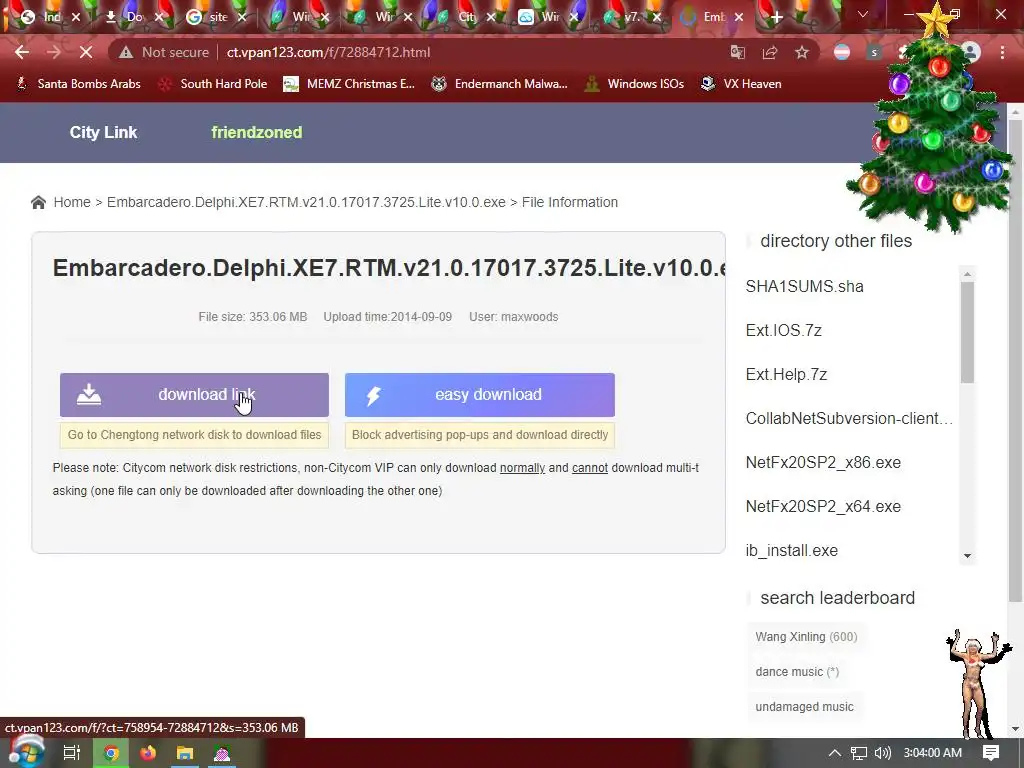Click the home icon in breadcrumb
This screenshot has width=1024, height=768.
click(39, 202)
